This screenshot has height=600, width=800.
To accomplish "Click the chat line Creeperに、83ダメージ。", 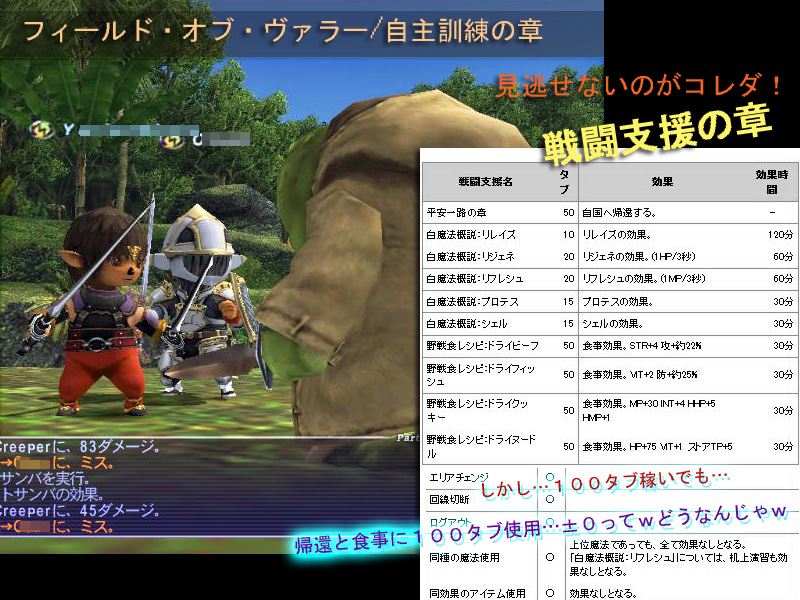I will (80, 447).
